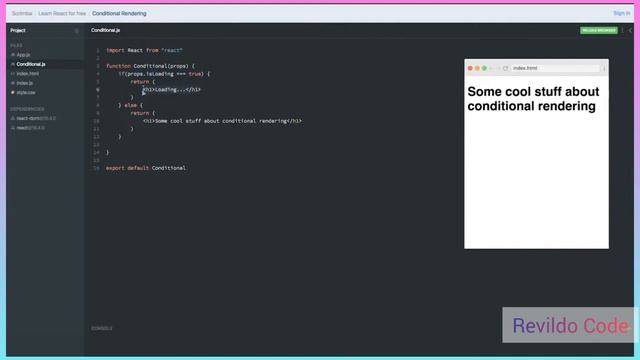This screenshot has height=360, width=640.
Task: Click Sign in at the top right
Action: [622, 13]
